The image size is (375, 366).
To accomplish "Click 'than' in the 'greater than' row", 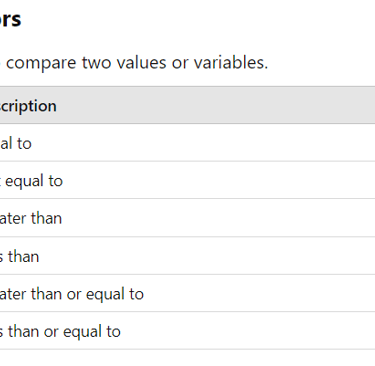I will point(46,218).
